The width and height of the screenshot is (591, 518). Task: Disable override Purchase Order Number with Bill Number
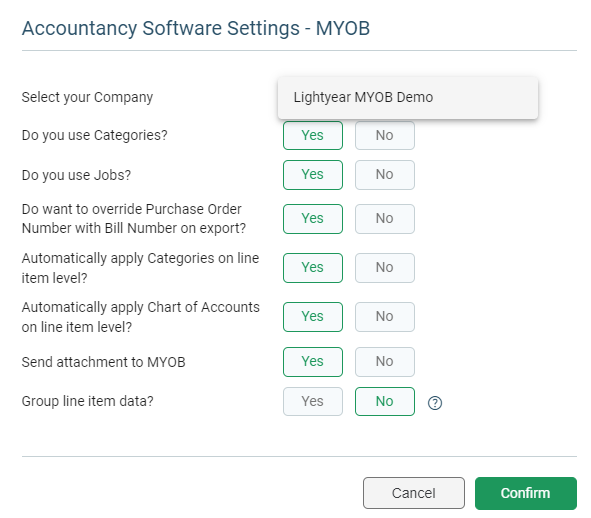coord(385,219)
